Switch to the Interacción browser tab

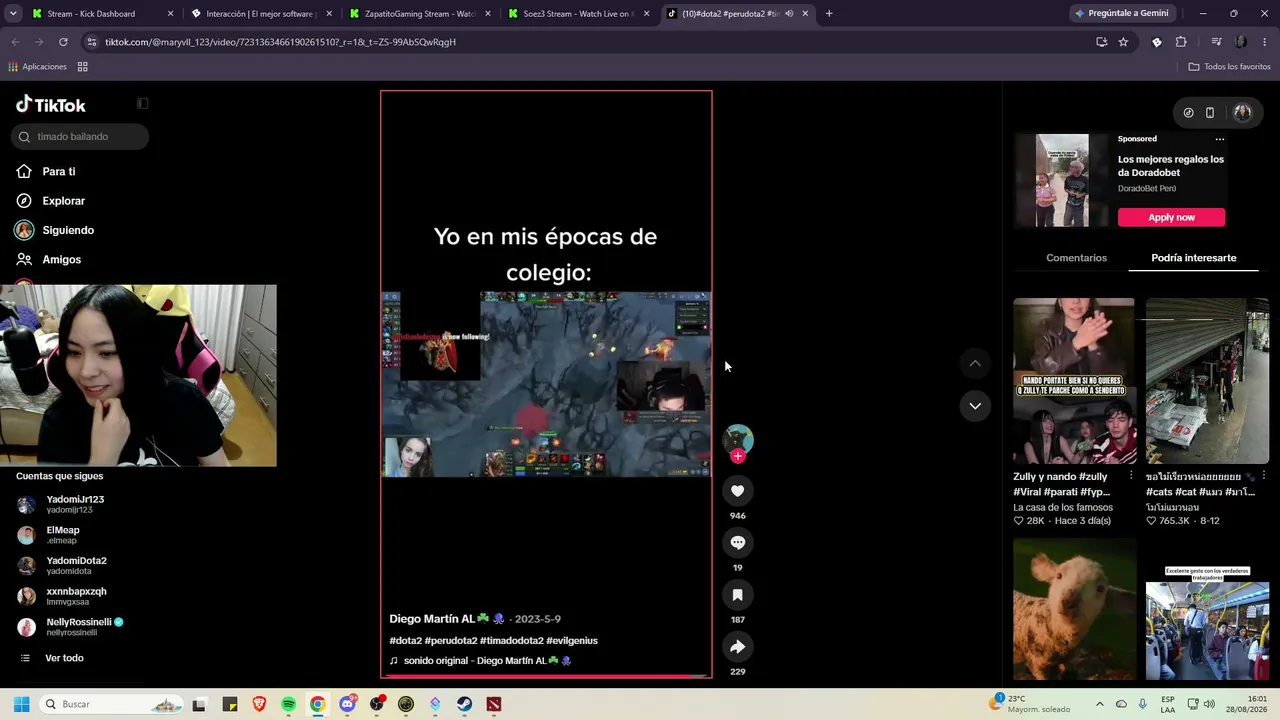(262, 14)
